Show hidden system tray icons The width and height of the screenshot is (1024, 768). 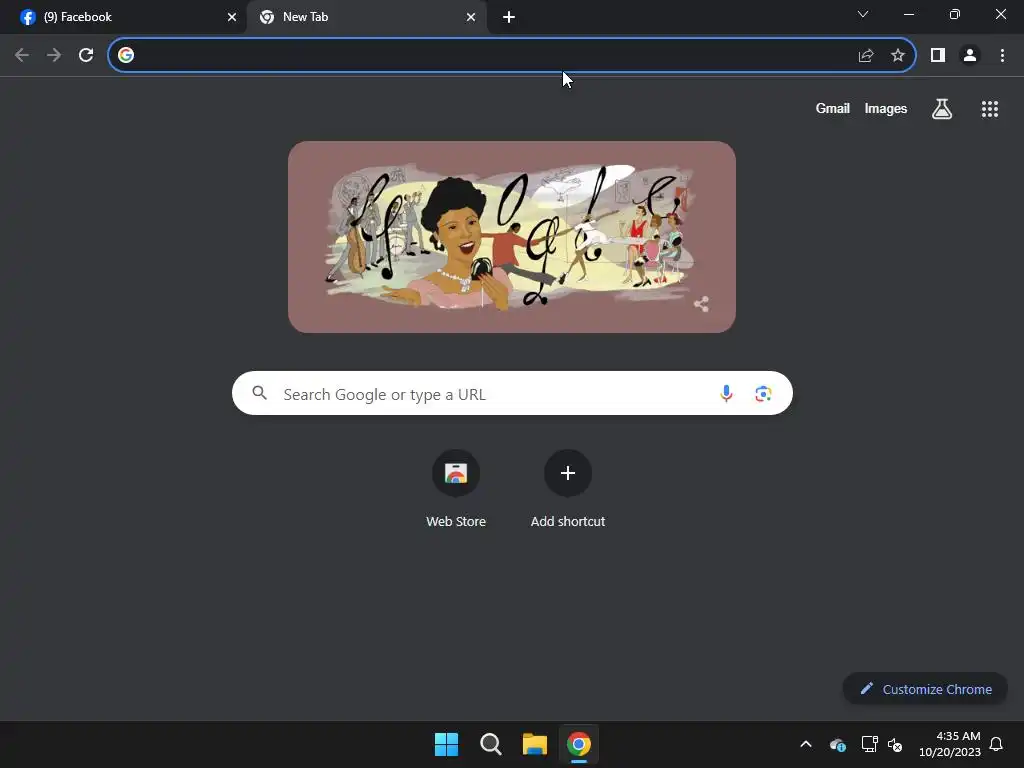click(806, 744)
